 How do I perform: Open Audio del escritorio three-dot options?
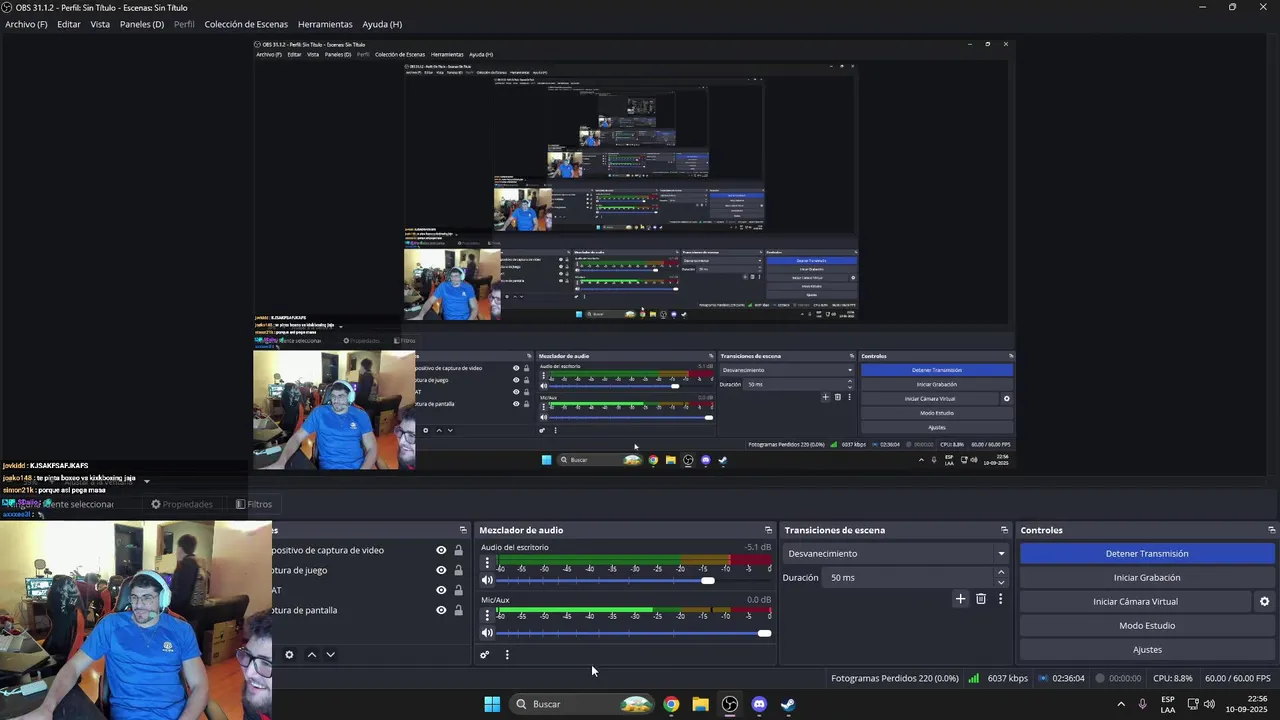click(487, 563)
